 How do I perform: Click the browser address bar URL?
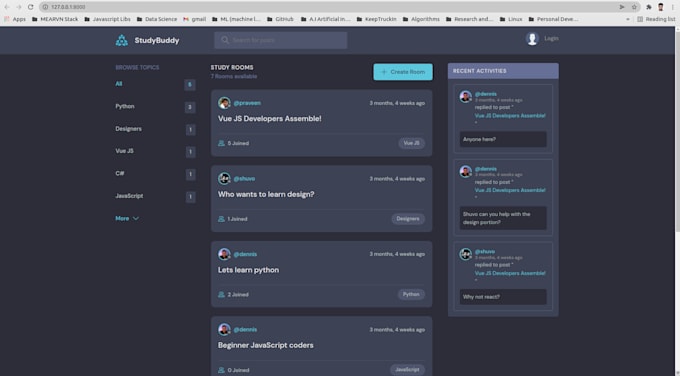point(68,7)
